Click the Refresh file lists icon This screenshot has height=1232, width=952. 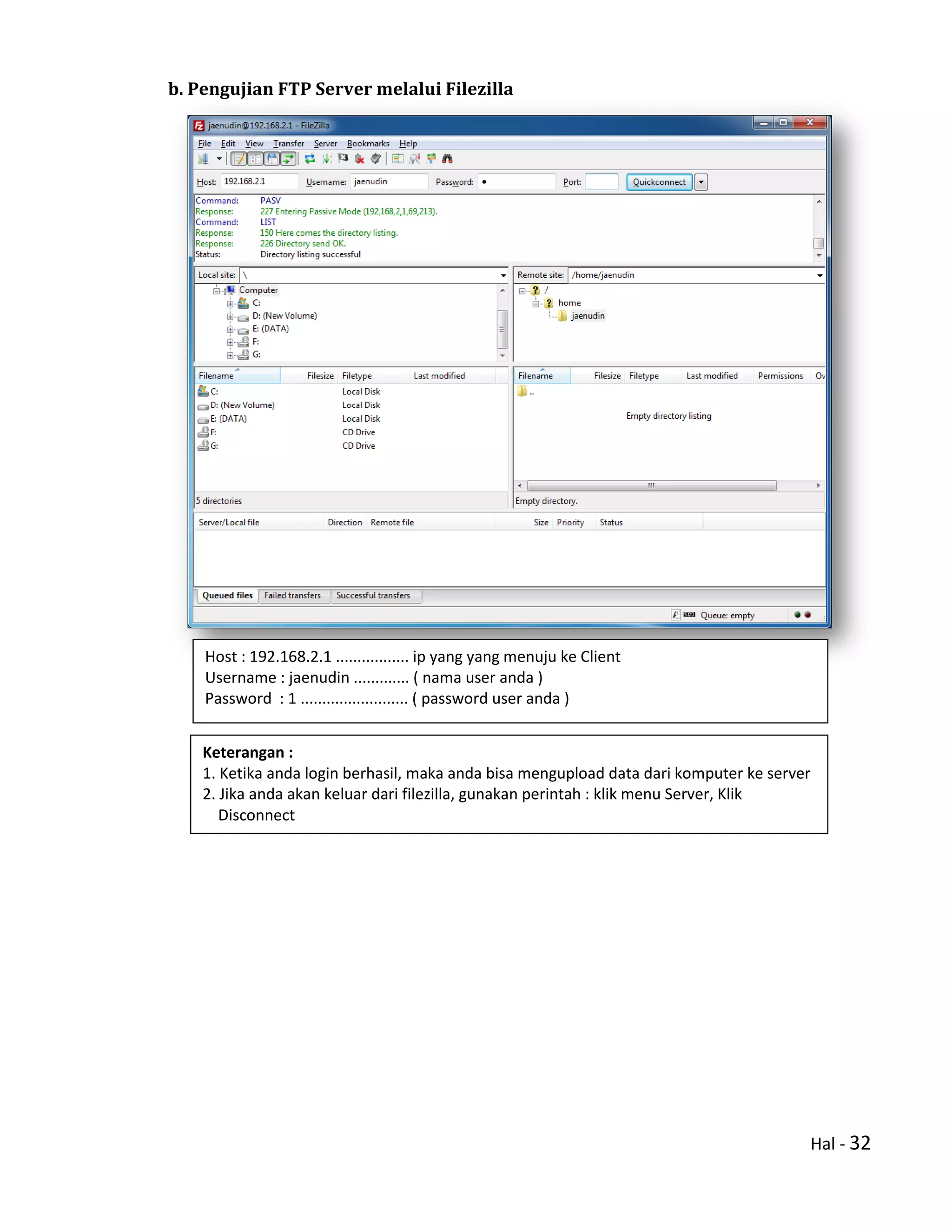pos(310,159)
